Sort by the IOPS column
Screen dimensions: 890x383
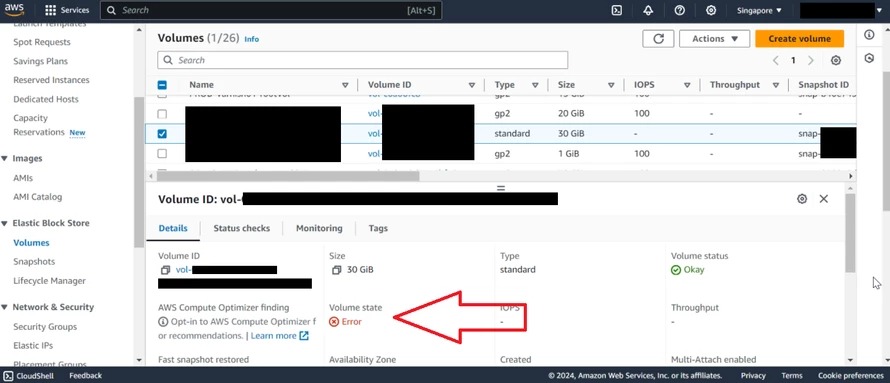[687, 85]
